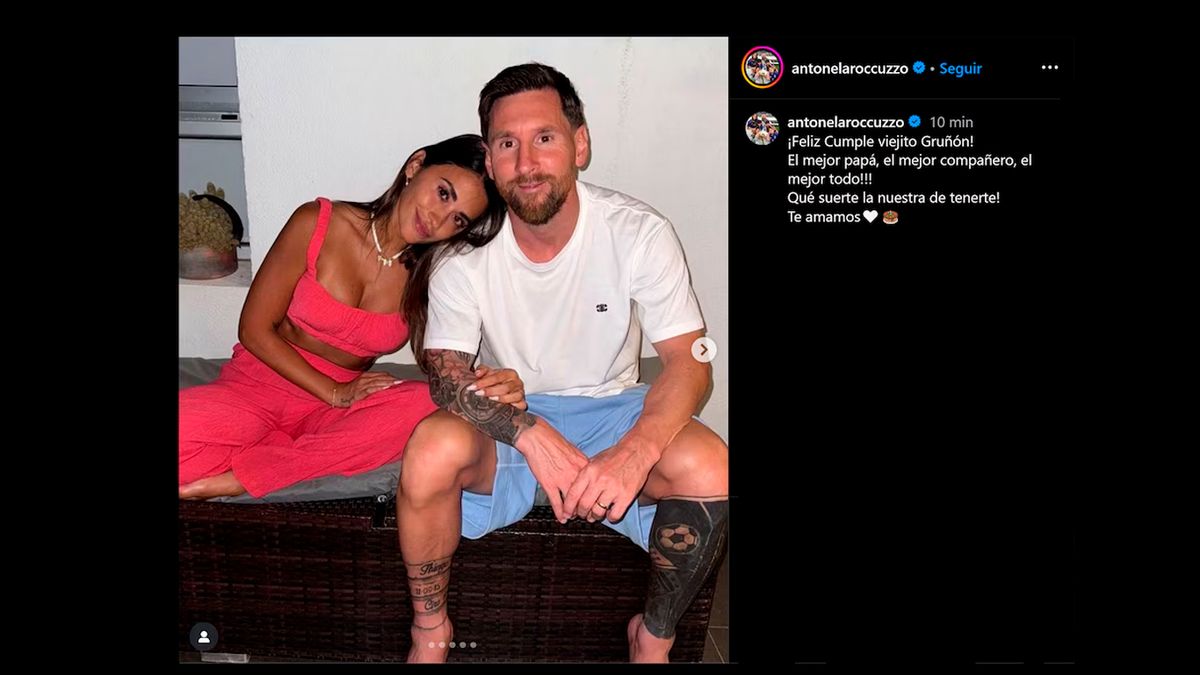
Task: Select the third carousel indicator dot
Action: 452,645
